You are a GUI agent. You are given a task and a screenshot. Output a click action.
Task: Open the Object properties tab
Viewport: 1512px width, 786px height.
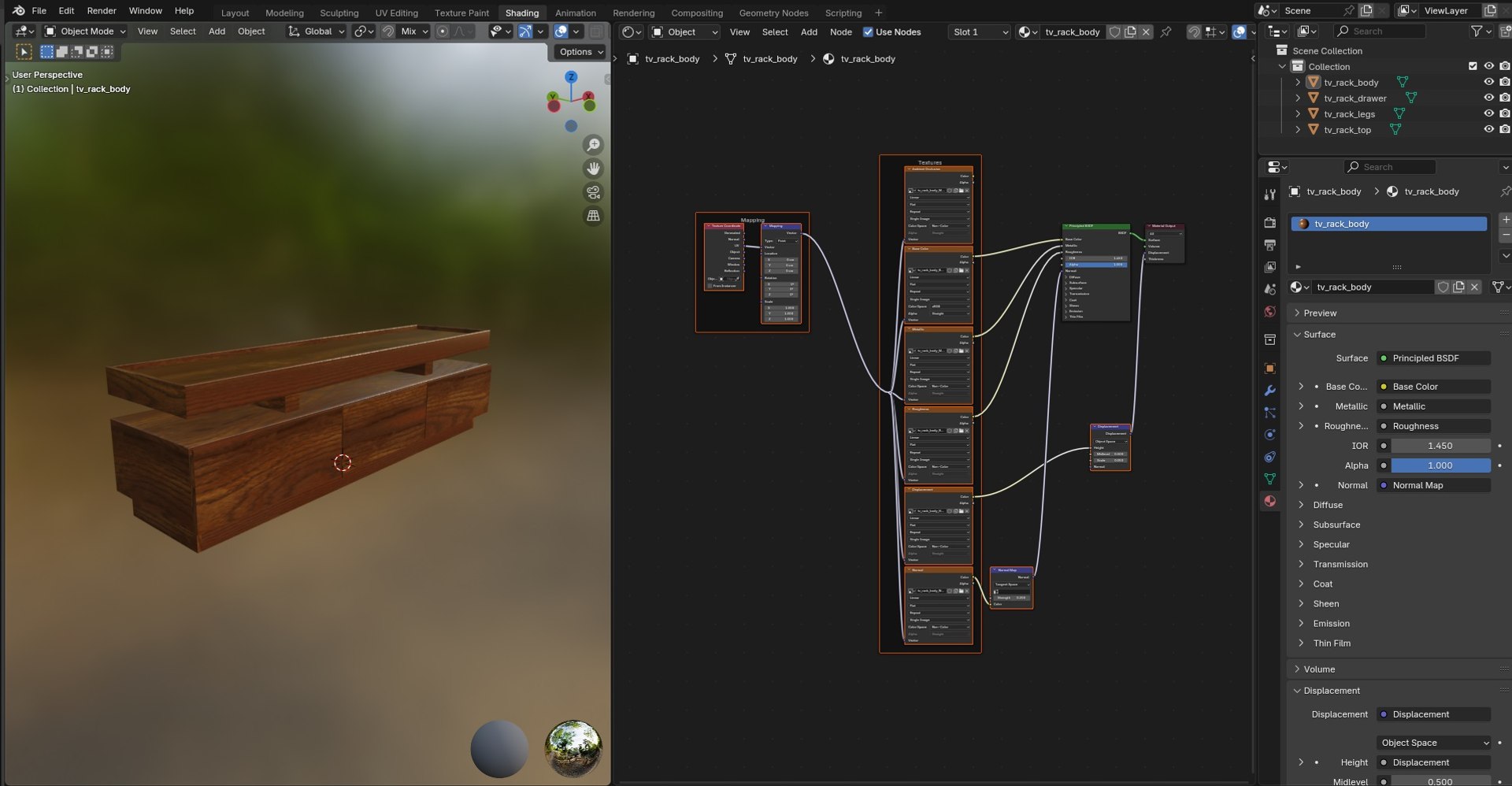click(x=1269, y=369)
